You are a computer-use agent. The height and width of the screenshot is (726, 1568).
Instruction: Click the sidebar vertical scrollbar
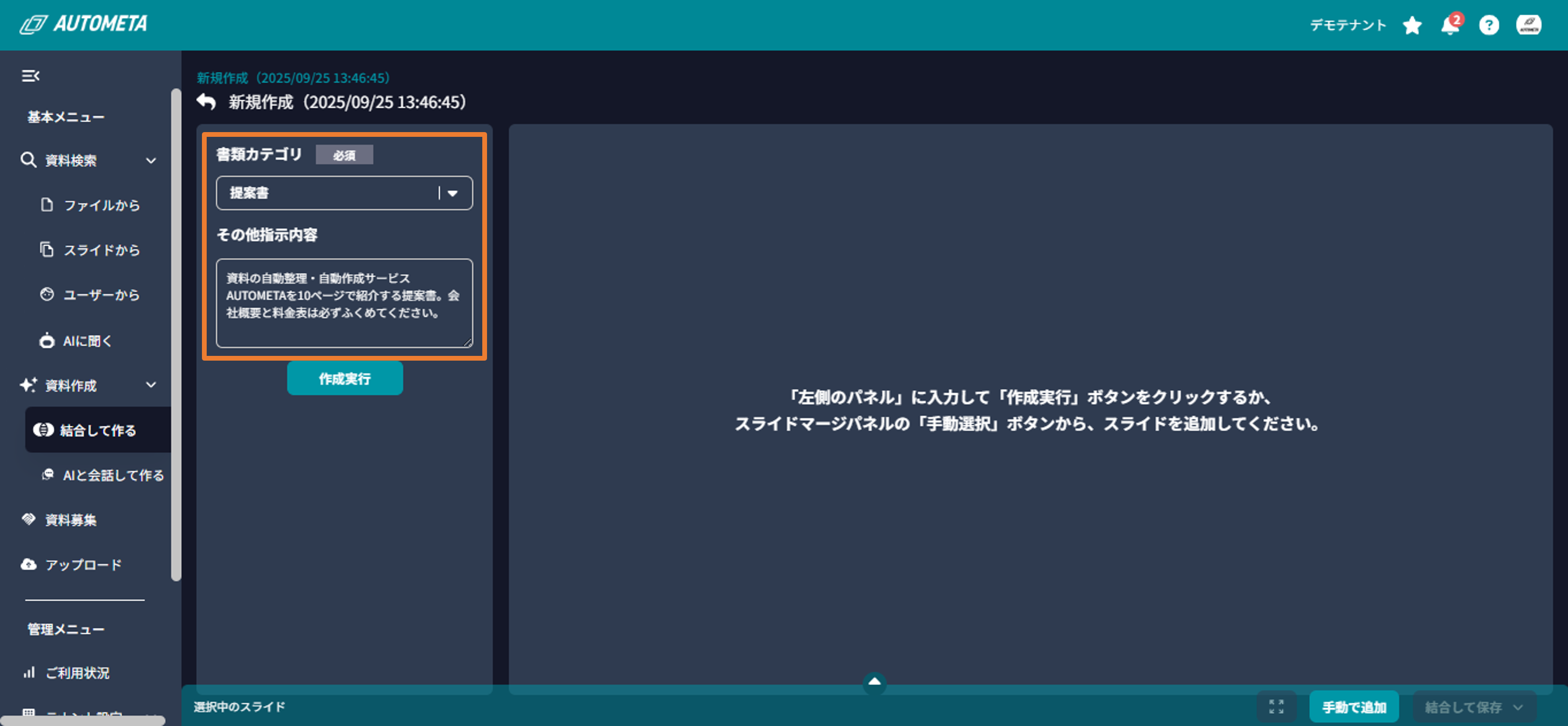pyautogui.click(x=176, y=334)
